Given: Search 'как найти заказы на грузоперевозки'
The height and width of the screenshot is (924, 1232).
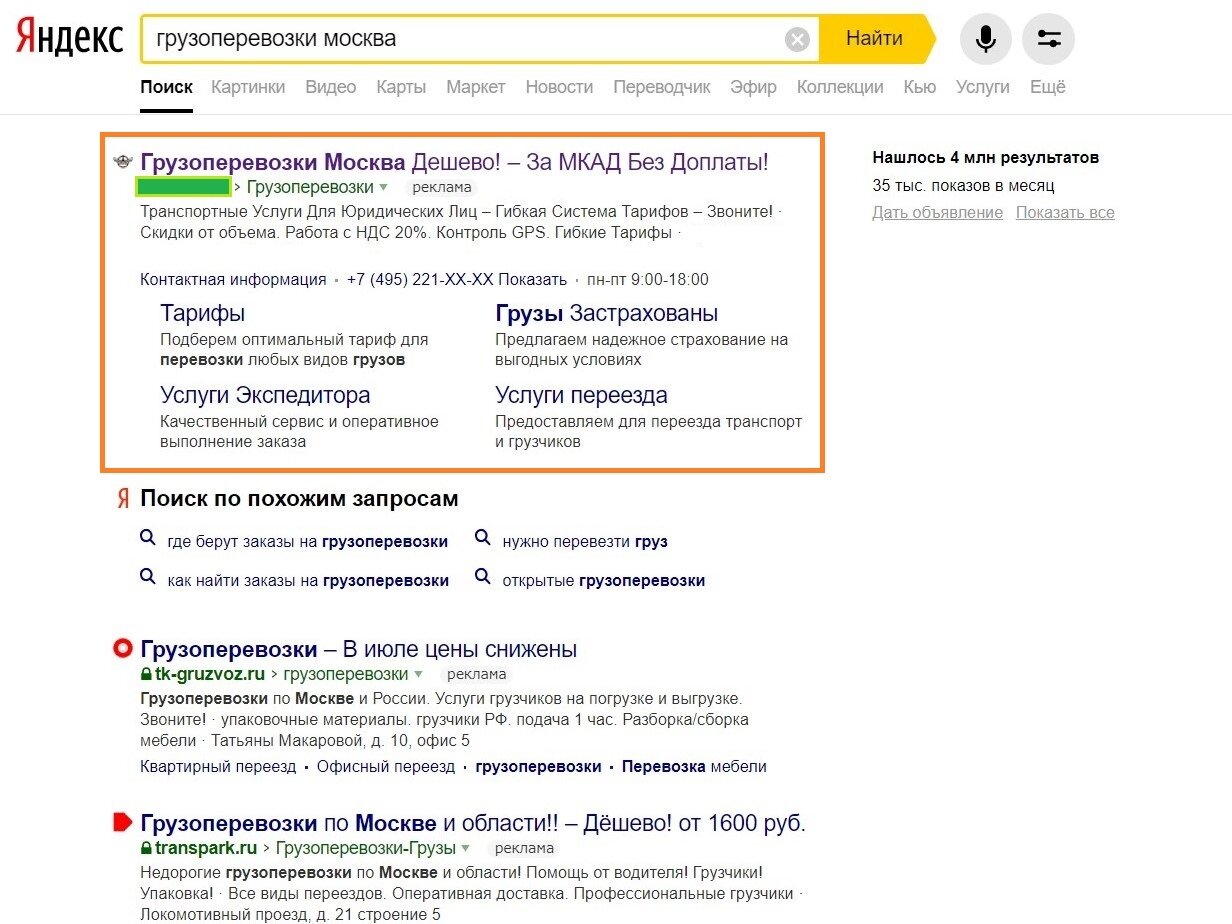Looking at the screenshot, I should (x=308, y=580).
